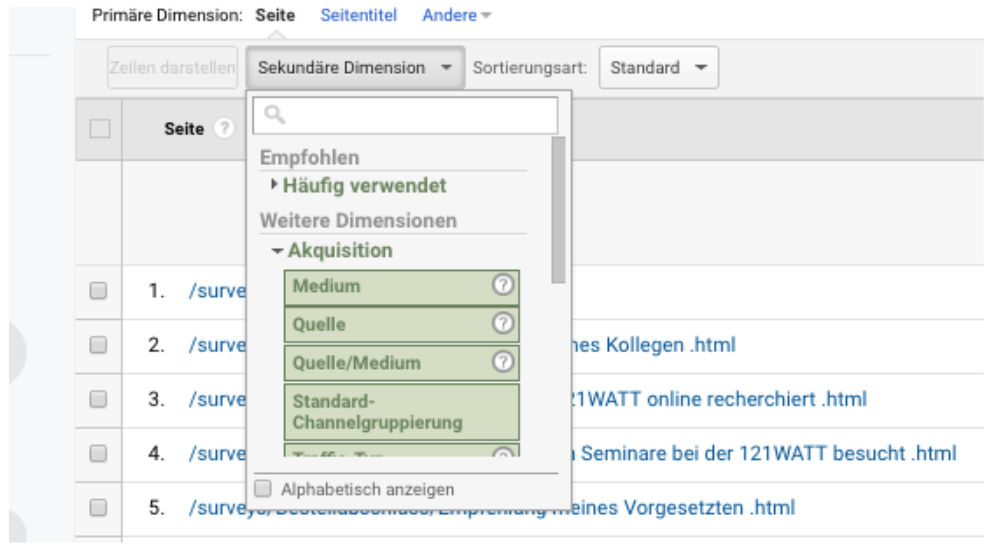Select the checkbox for row 4
Viewport: 1000px width, 550px height.
98,454
